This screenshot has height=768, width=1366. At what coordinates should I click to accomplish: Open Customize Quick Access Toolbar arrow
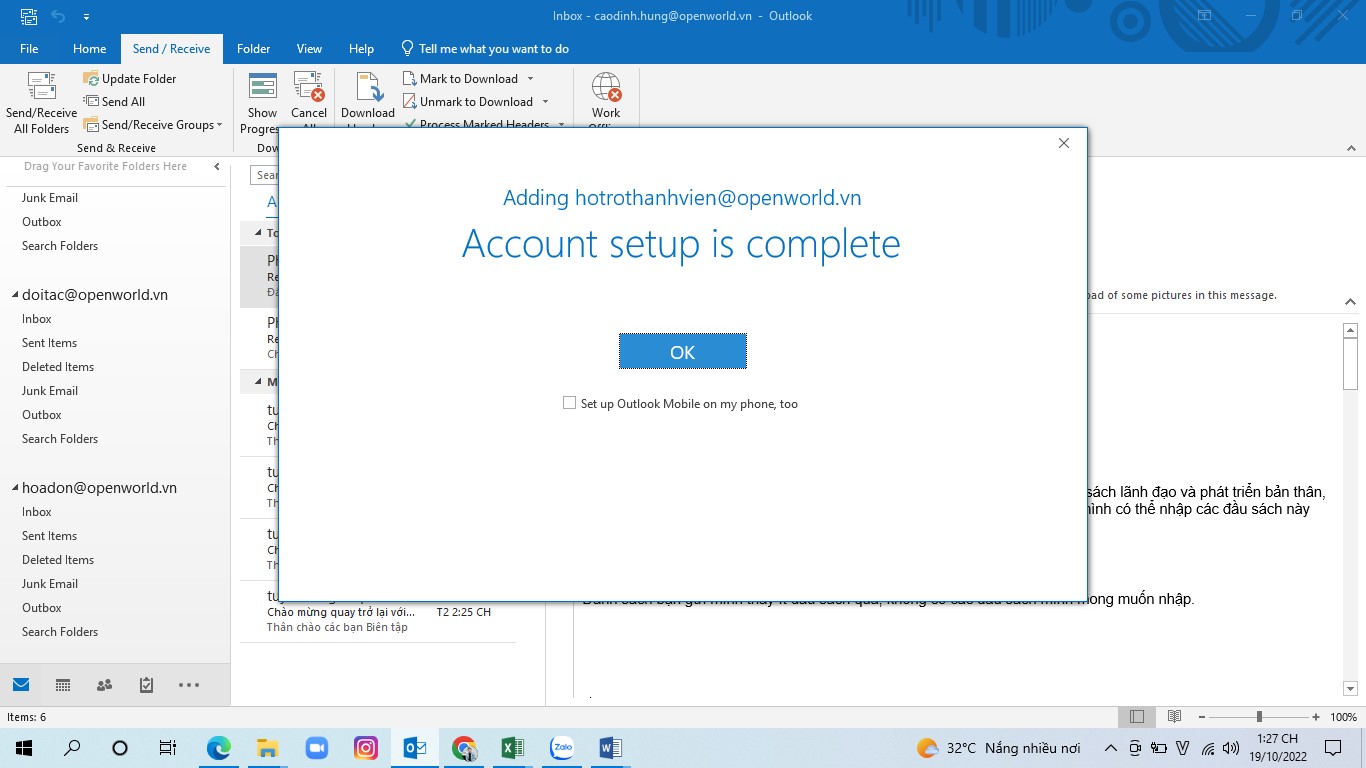pyautogui.click(x=86, y=17)
